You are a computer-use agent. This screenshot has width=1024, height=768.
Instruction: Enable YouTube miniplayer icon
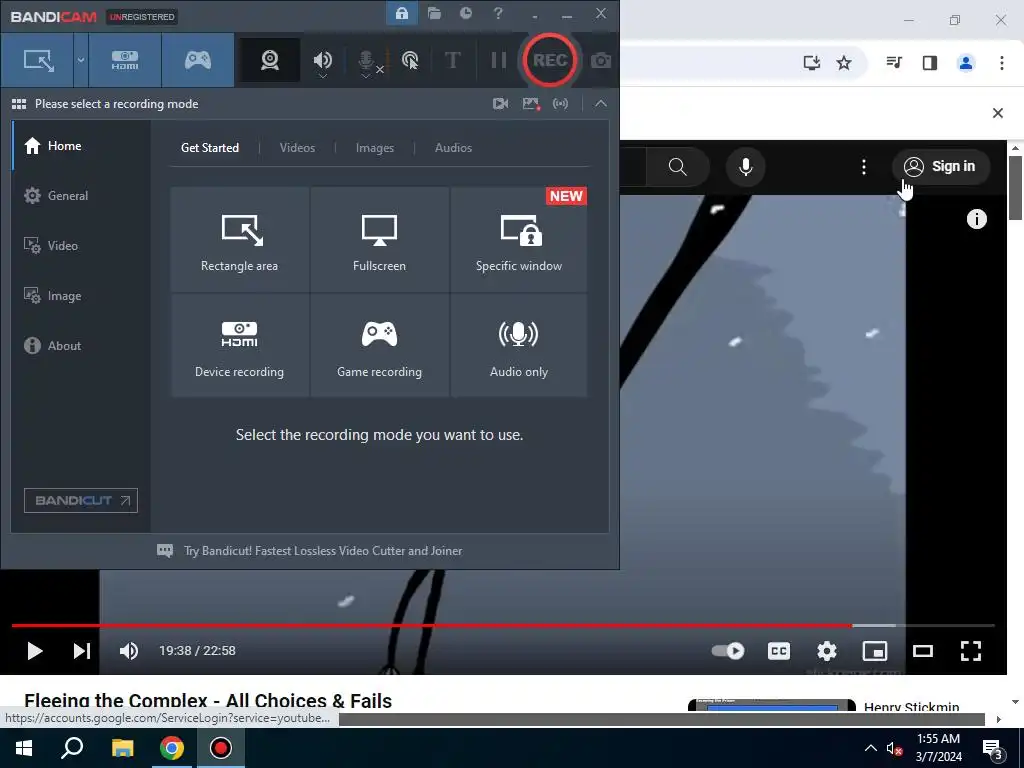[875, 650]
